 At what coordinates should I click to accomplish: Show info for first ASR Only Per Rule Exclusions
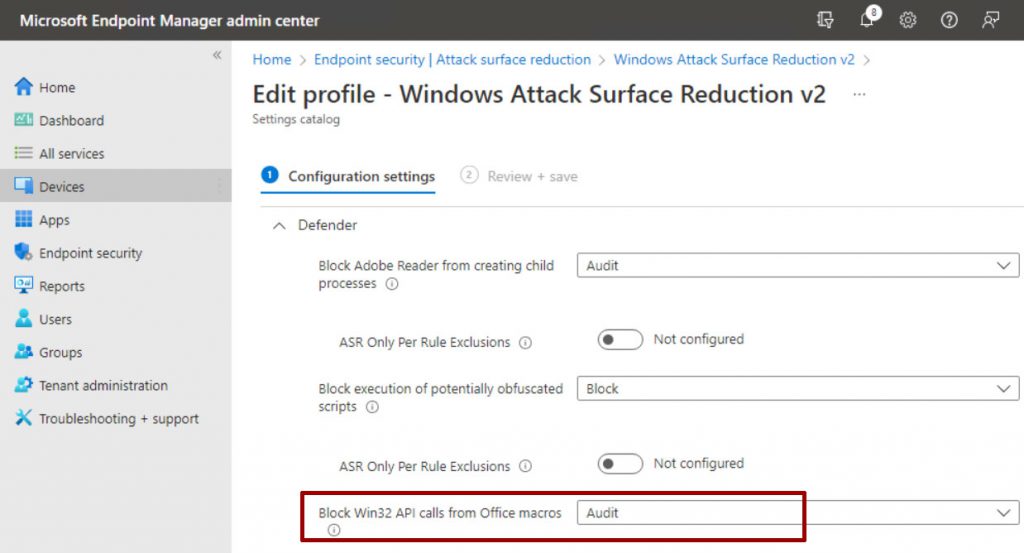point(525,342)
